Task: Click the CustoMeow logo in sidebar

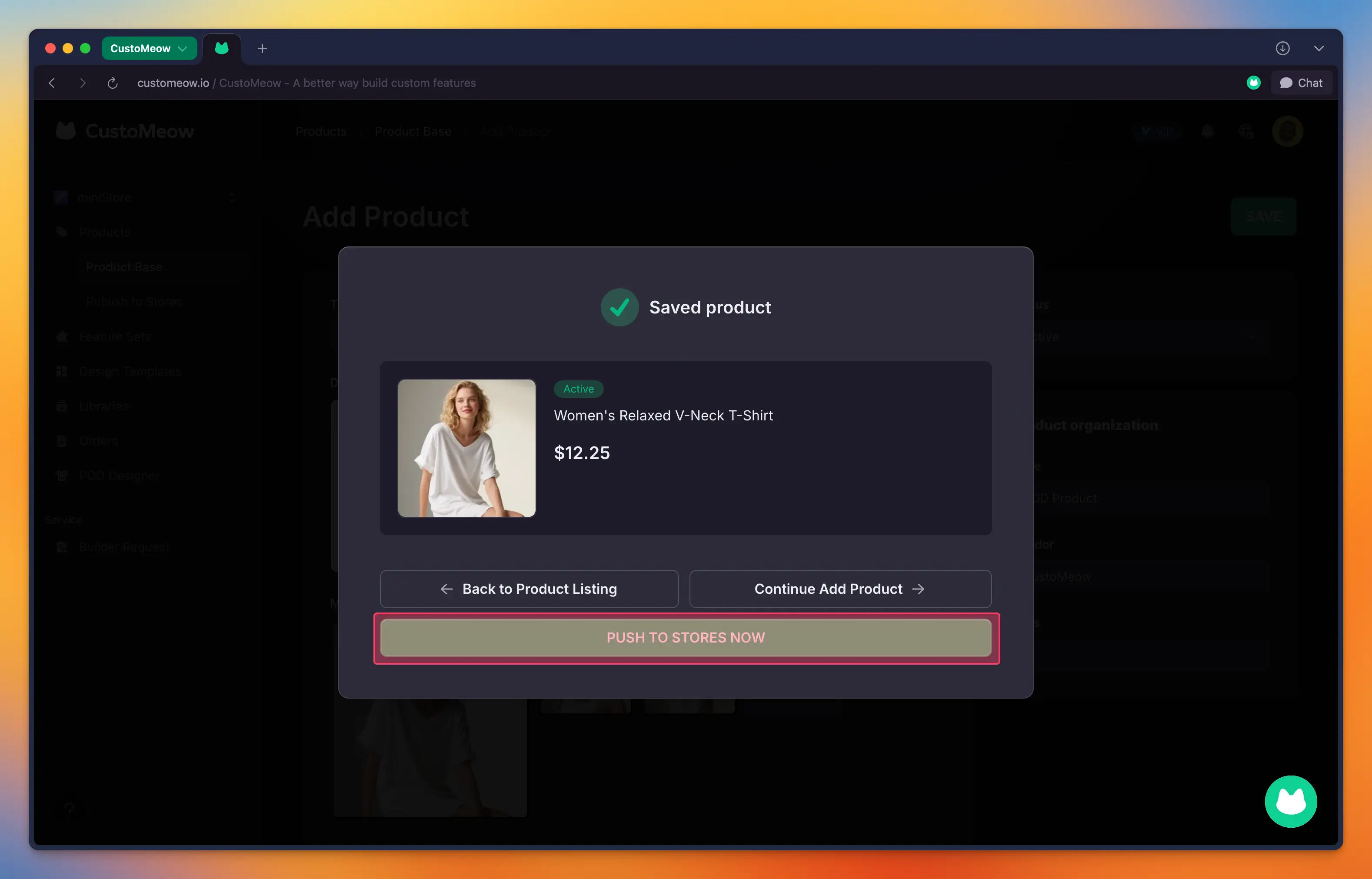Action: [x=125, y=131]
